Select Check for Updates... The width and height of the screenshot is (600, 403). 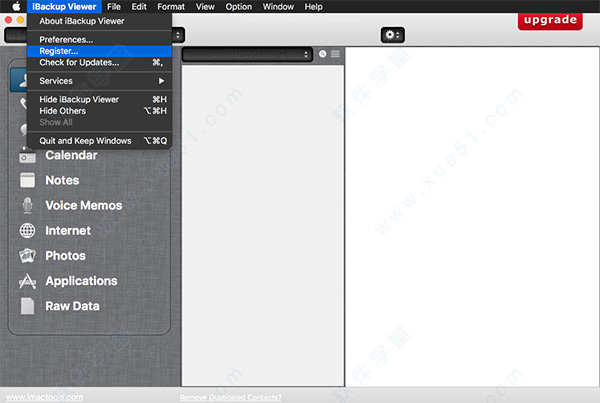pos(99,62)
